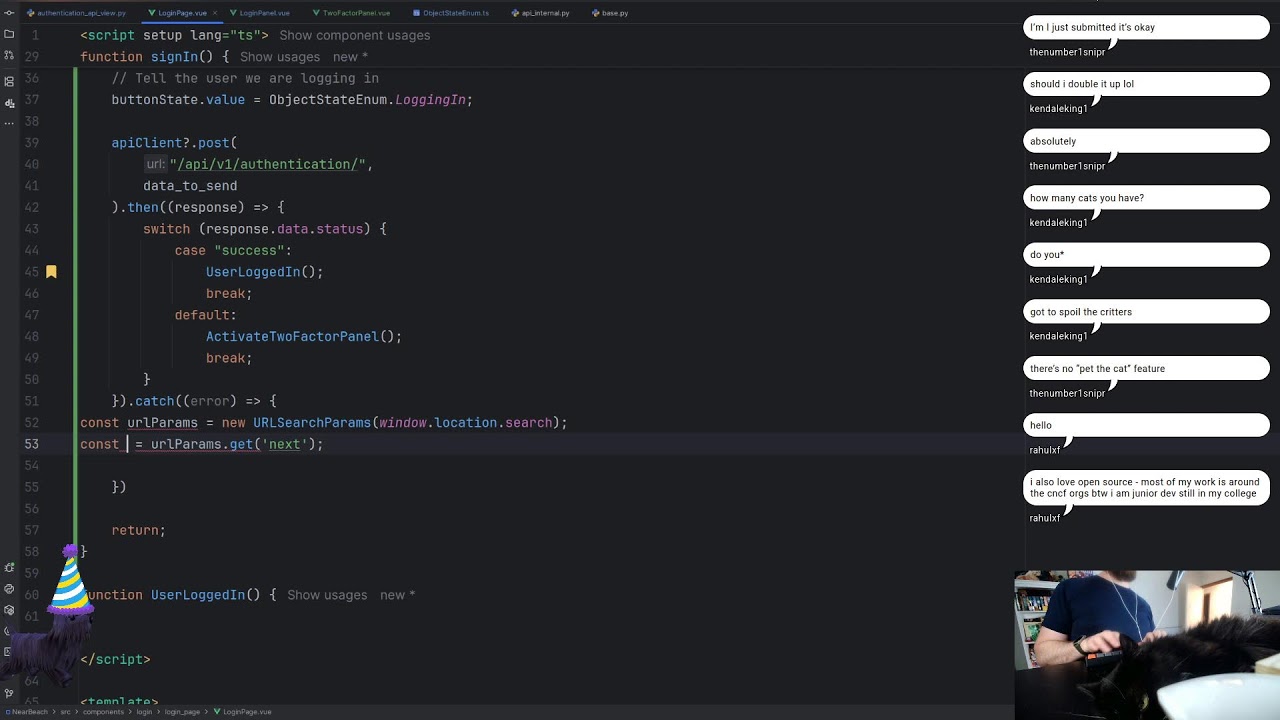Open the TwoFactorPanel.vue tab
This screenshot has width=1280, height=720.
pos(351,13)
